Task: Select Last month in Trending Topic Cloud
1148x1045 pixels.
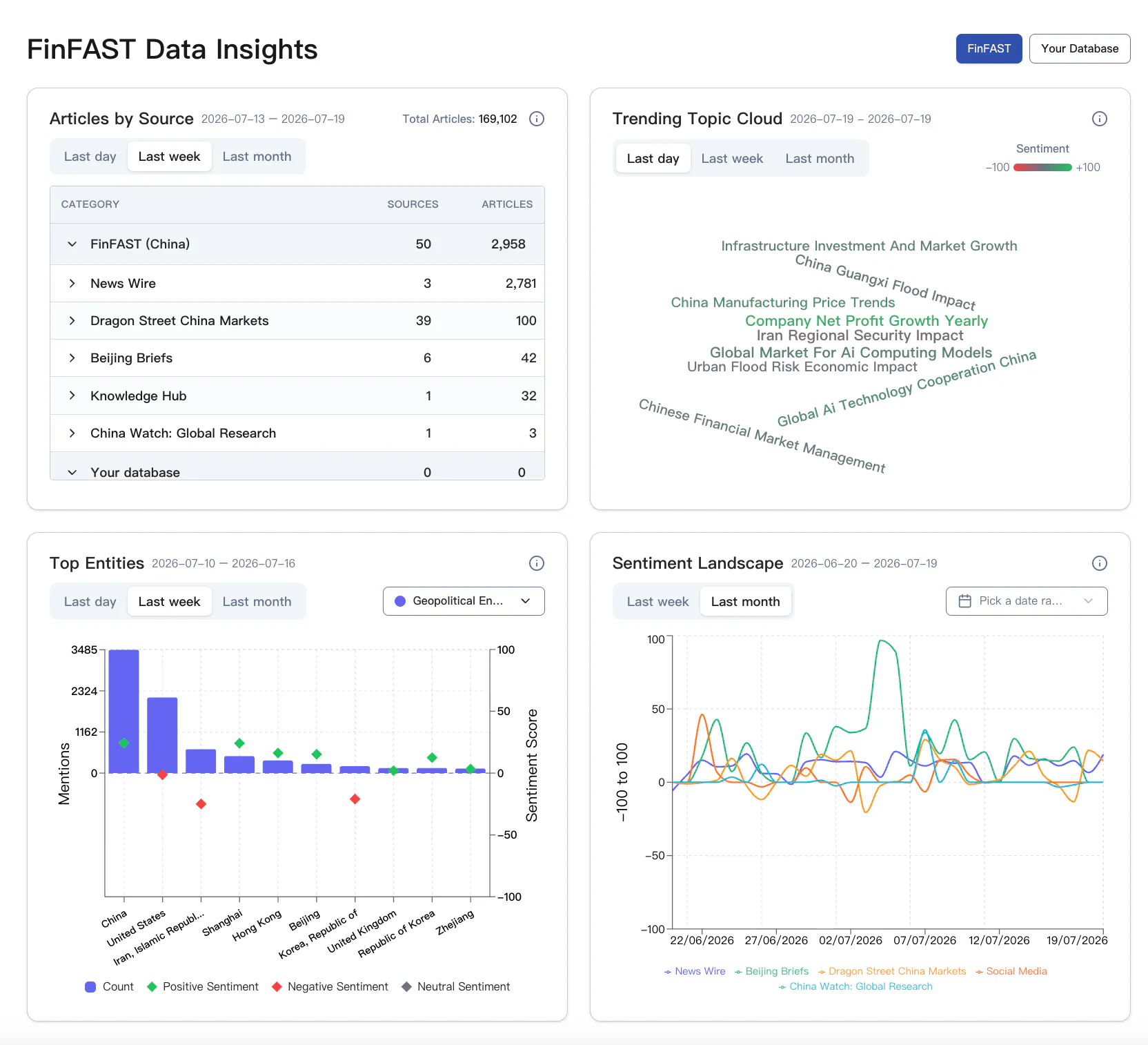Action: pos(820,159)
